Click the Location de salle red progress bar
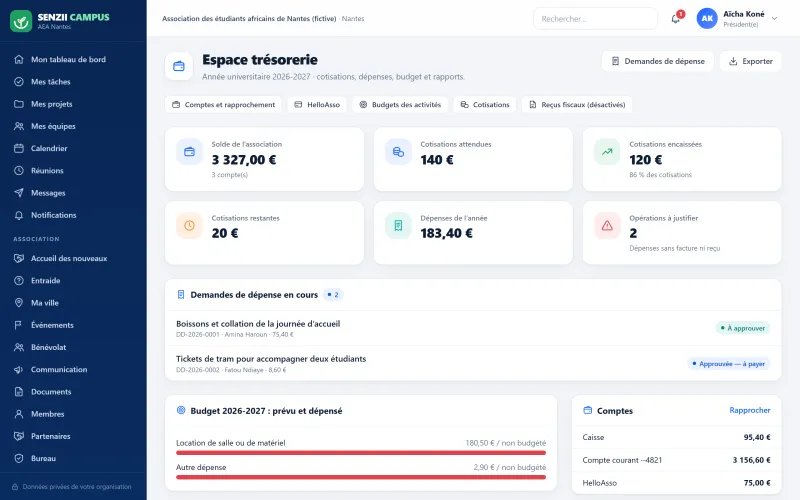This screenshot has height=500, width=800. 361,453
